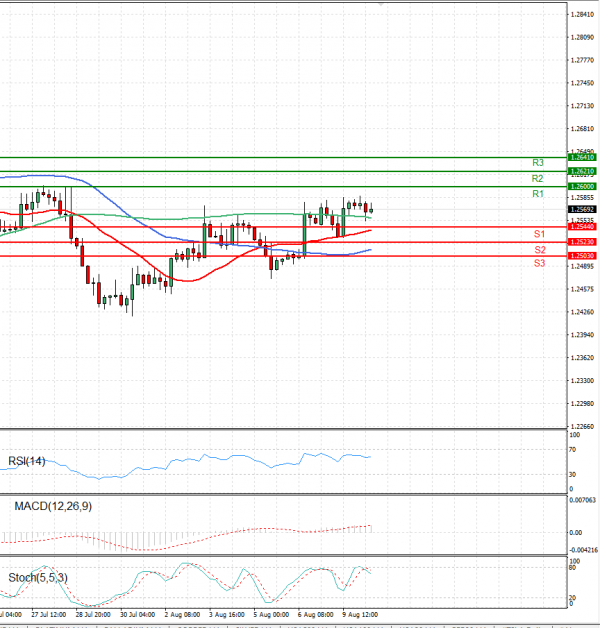Click the 1.24575 price axis value
The width and height of the screenshot is (600, 628).
582,289
